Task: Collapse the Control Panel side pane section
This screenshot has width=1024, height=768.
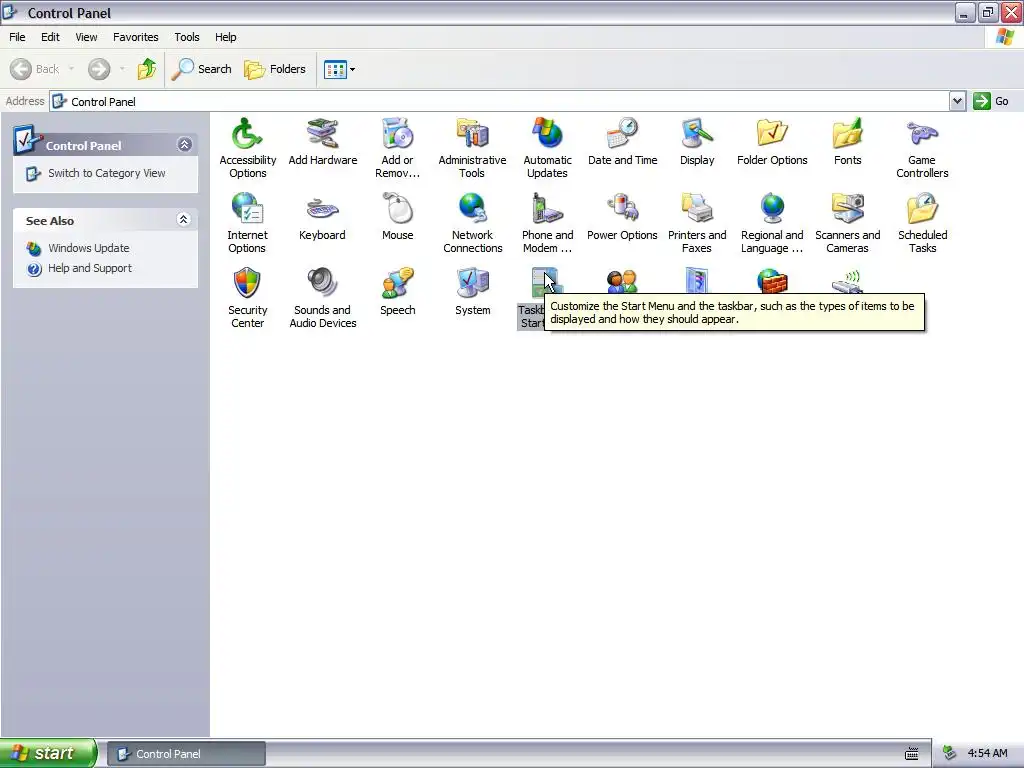Action: click(x=184, y=144)
